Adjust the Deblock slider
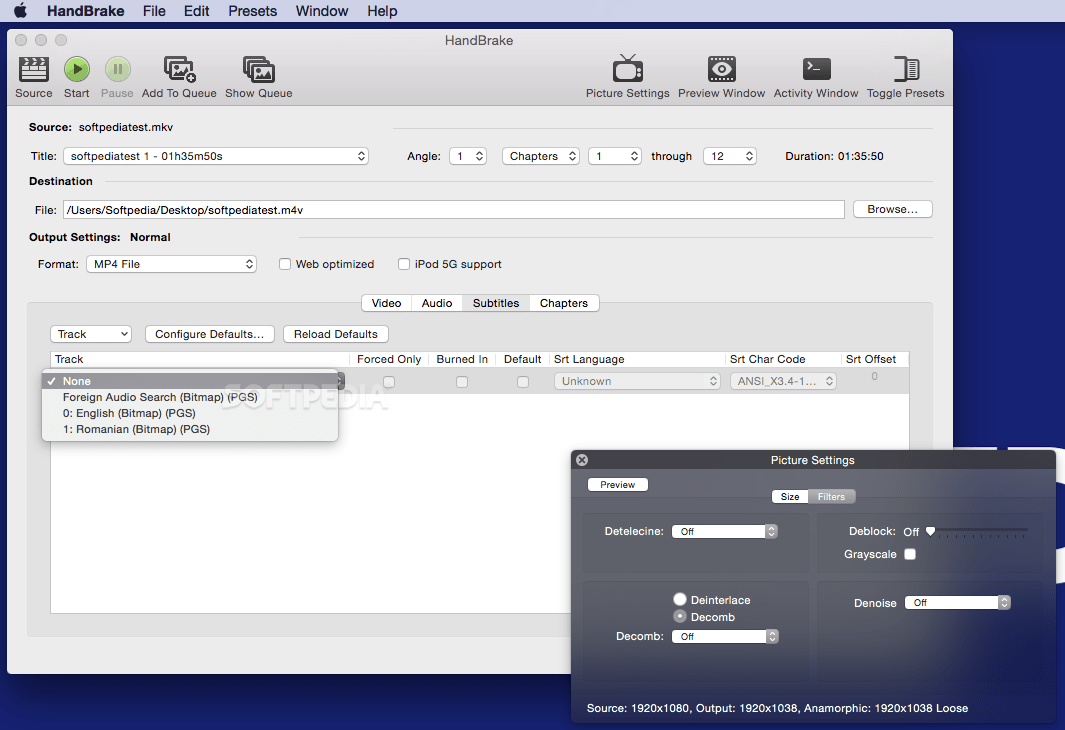This screenshot has width=1065, height=730. 932,531
